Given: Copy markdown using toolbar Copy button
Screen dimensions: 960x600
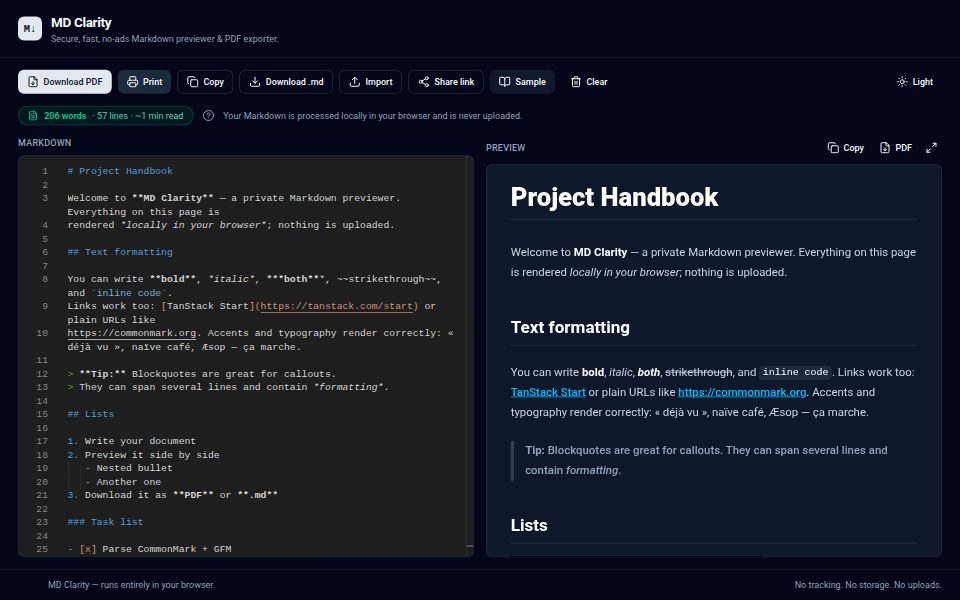Looking at the screenshot, I should coord(205,81).
